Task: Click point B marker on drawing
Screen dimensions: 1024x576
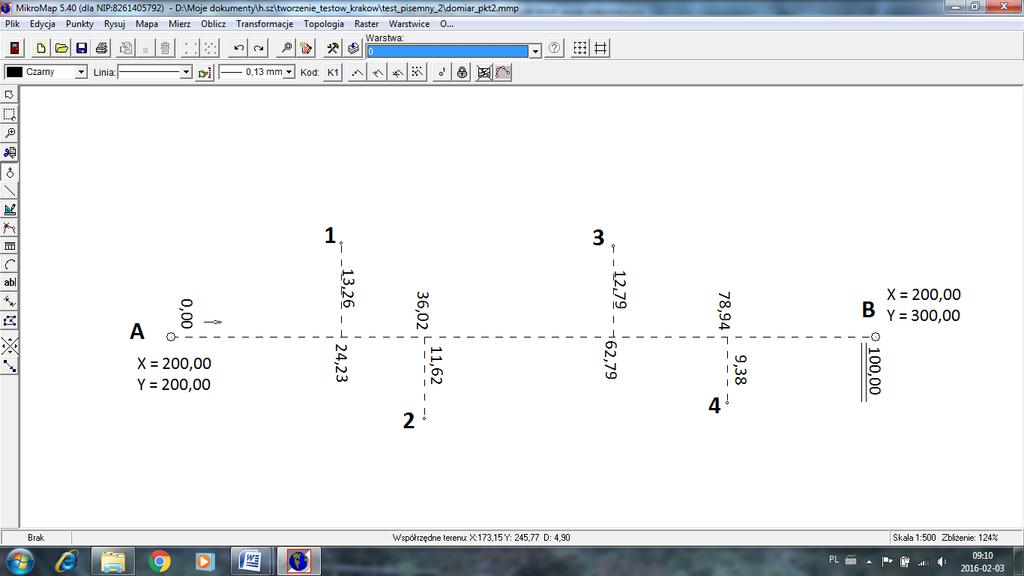Action: [875, 336]
